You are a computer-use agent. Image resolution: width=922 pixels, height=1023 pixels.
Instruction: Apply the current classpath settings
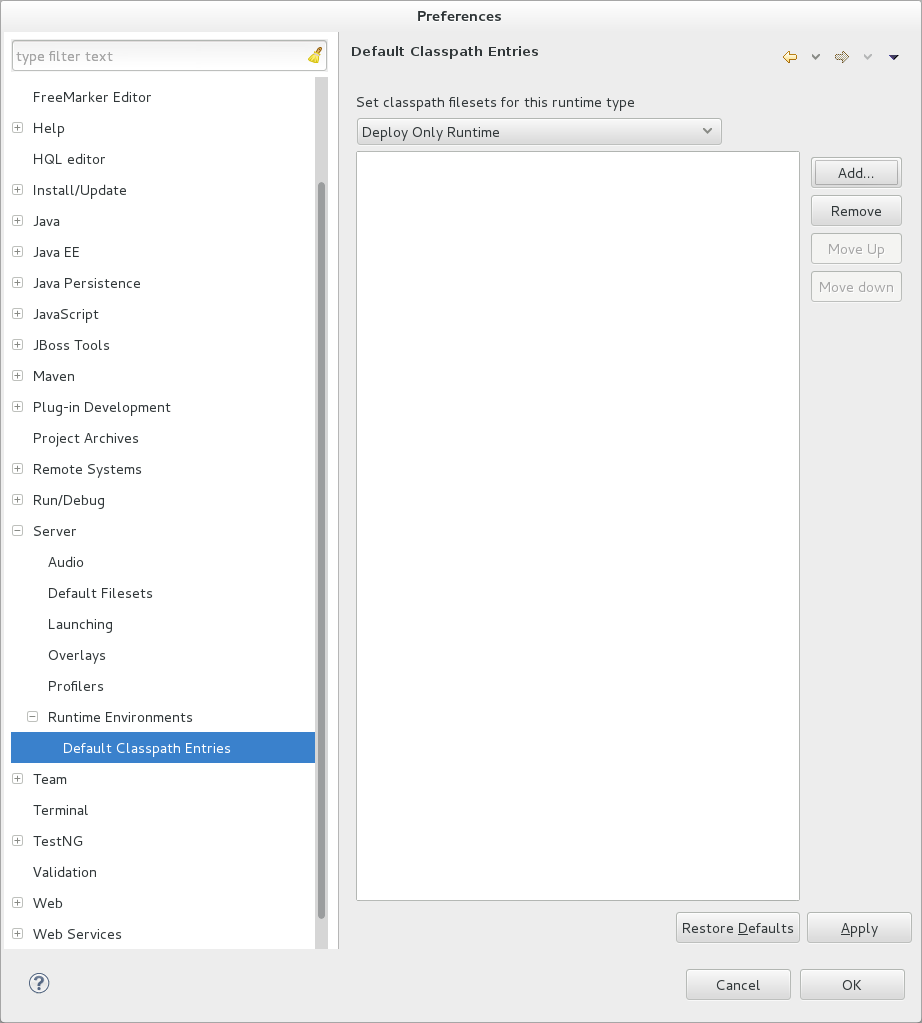859,927
